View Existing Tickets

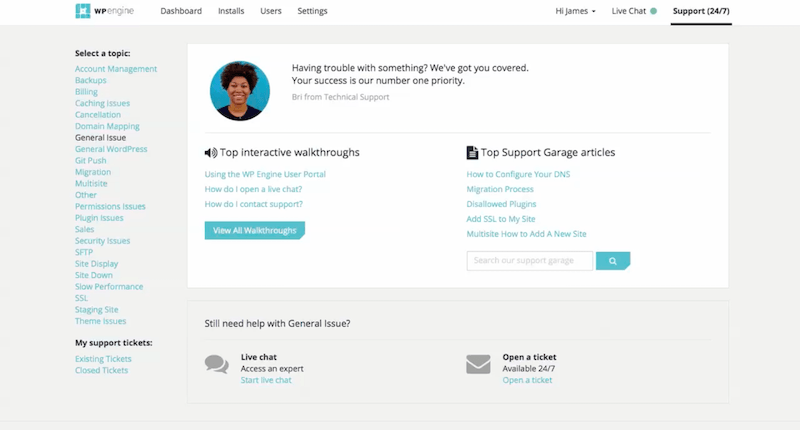(x=103, y=359)
